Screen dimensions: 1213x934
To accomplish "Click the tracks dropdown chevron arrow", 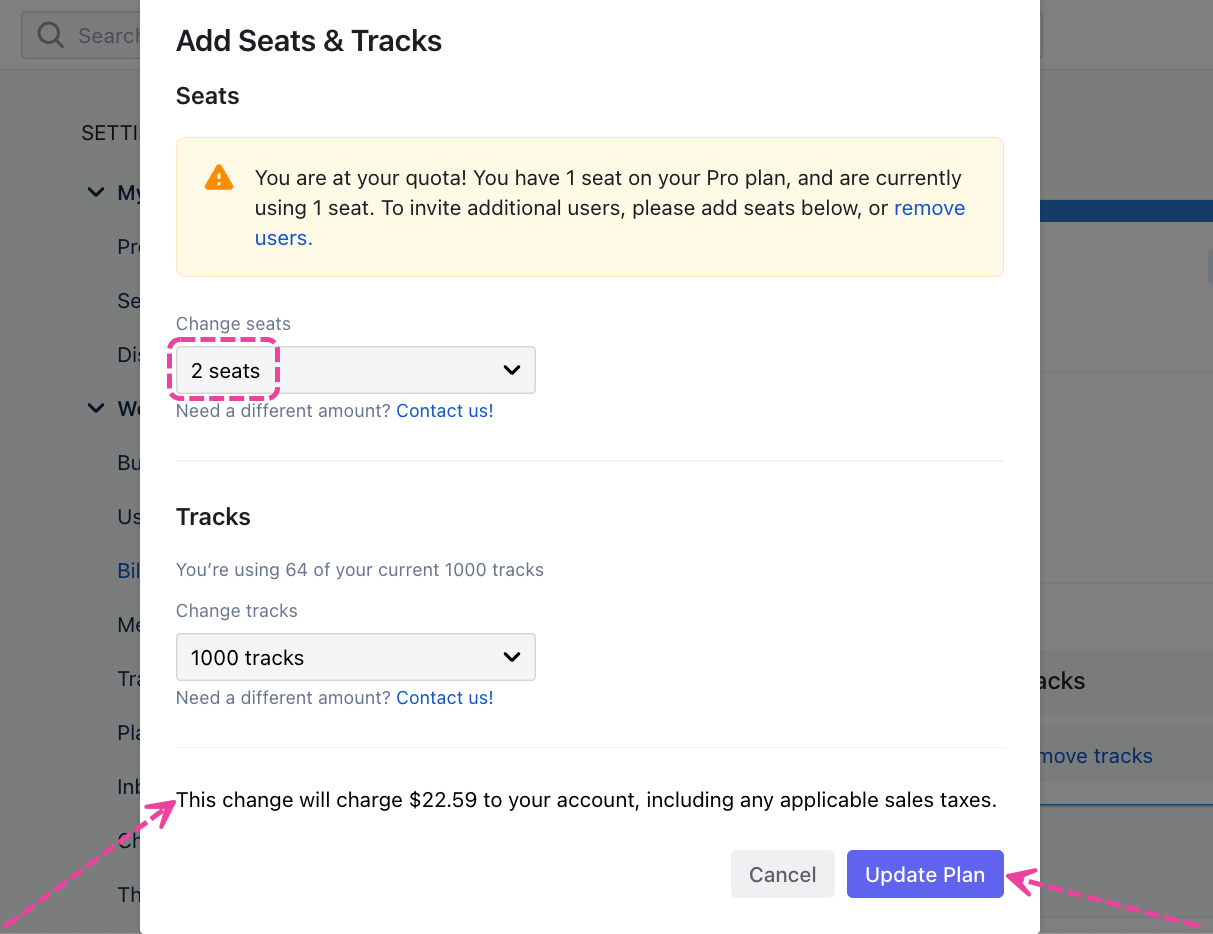I will click(512, 657).
